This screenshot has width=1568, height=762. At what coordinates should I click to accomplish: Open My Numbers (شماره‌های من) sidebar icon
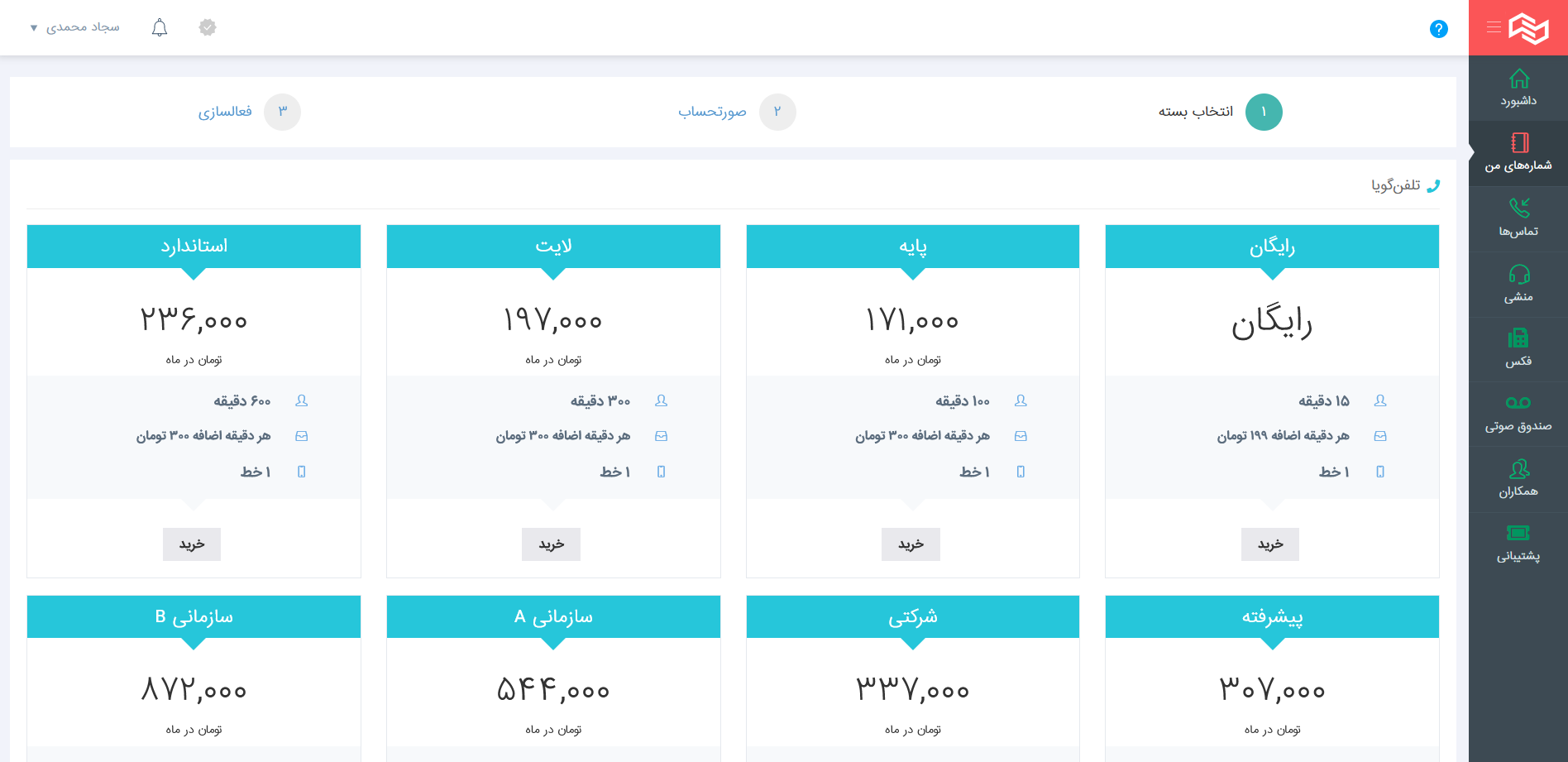click(1518, 144)
